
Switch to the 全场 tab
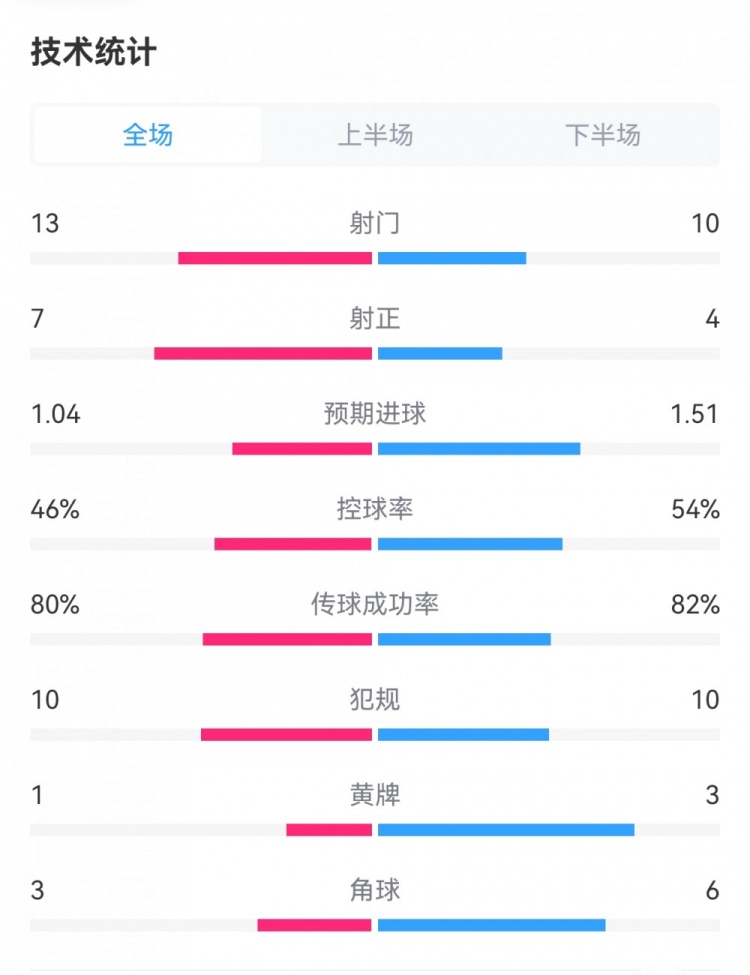click(x=148, y=135)
